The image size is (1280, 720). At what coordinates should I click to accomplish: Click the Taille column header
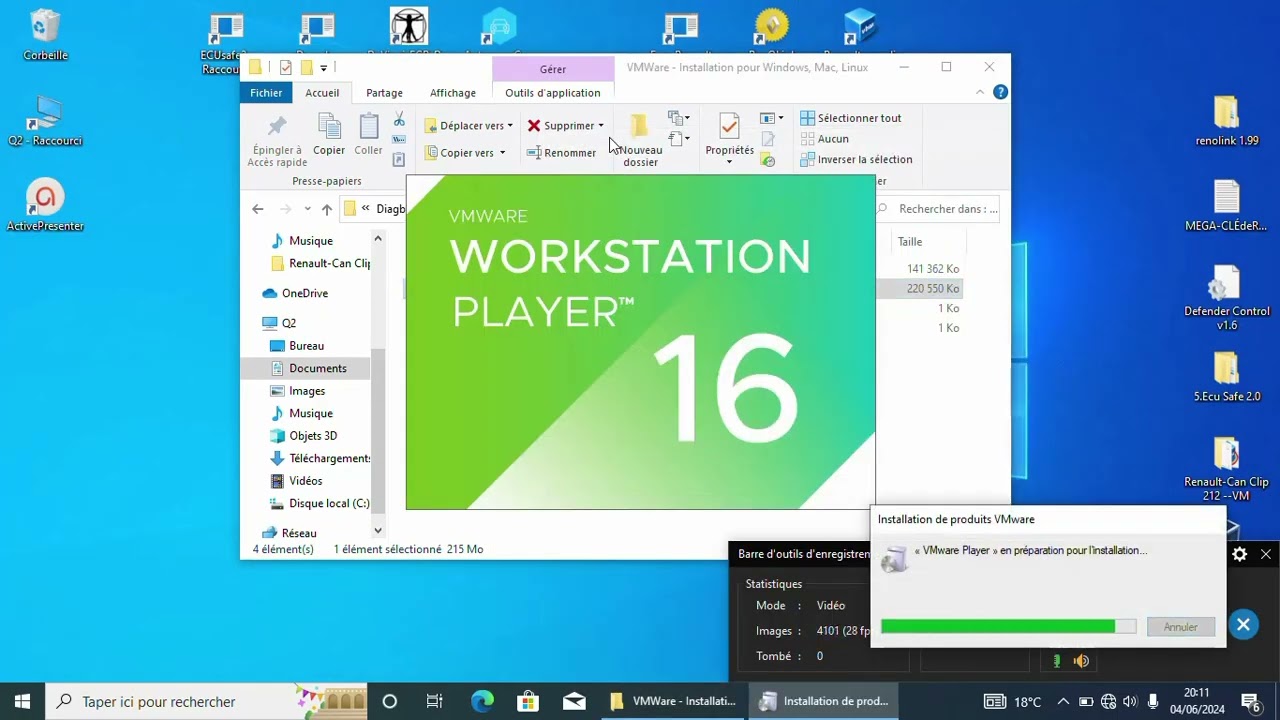pos(927,241)
